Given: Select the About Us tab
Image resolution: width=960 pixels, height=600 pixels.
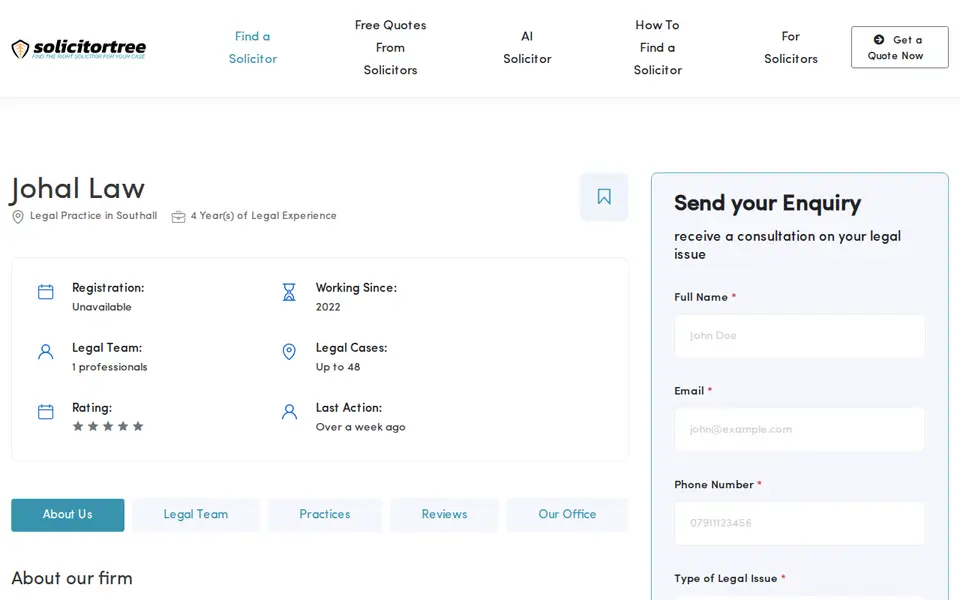Looking at the screenshot, I should click(67, 515).
